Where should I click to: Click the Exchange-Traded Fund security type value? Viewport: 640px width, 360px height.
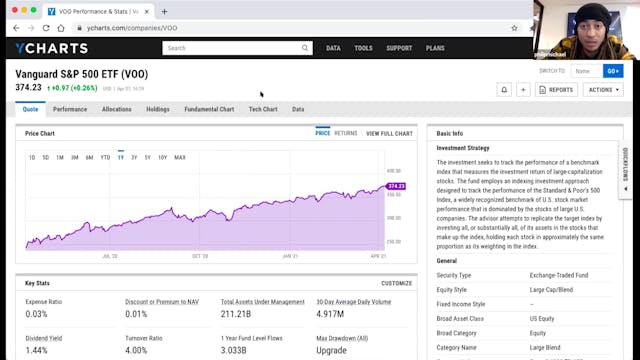559,276
